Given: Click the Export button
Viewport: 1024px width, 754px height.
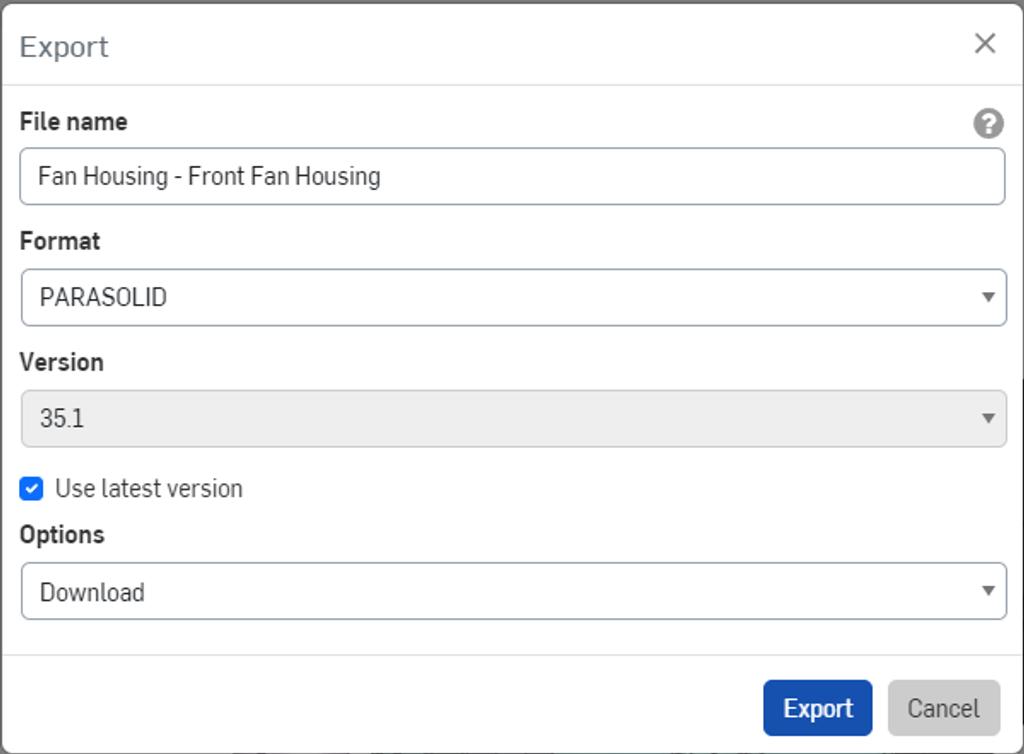Looking at the screenshot, I should 818,708.
